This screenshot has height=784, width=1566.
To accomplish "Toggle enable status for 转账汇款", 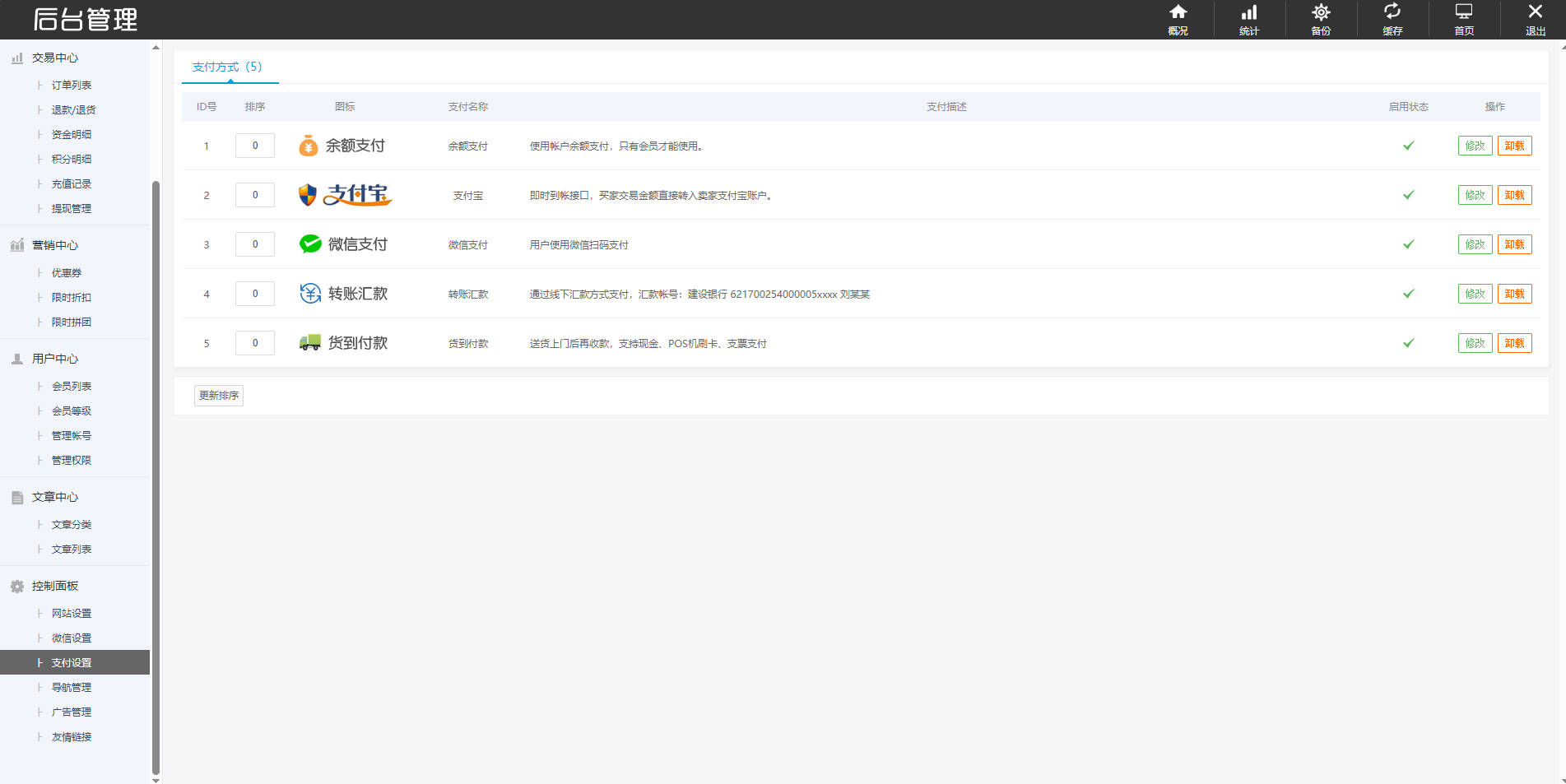I will (x=1408, y=294).
